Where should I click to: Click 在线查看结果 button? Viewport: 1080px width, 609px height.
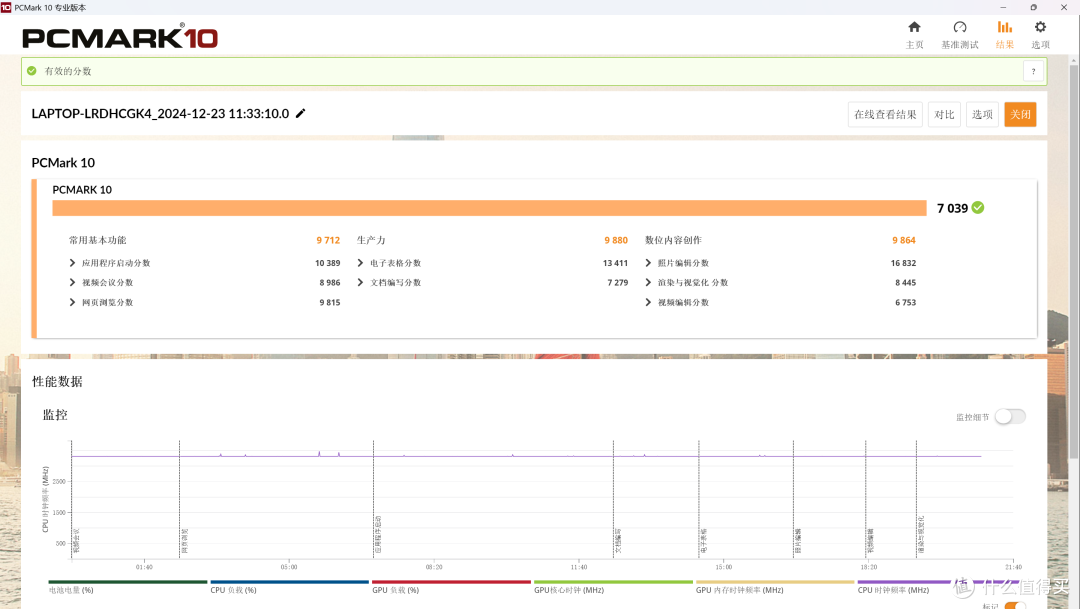click(885, 114)
